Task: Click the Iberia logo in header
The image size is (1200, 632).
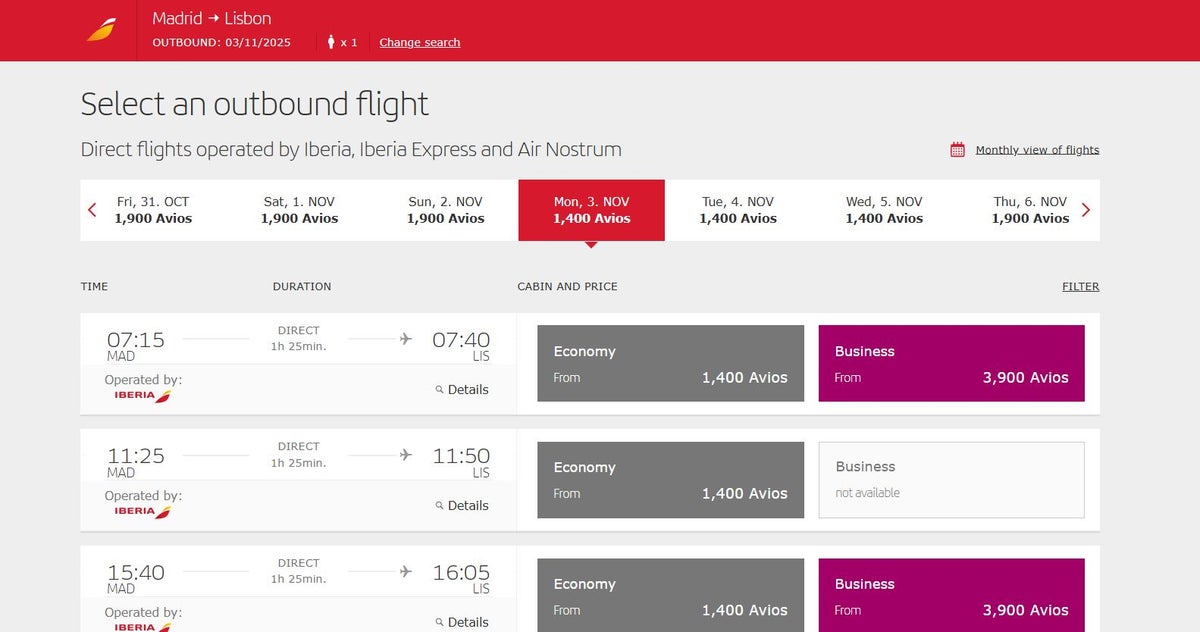Action: [x=101, y=30]
